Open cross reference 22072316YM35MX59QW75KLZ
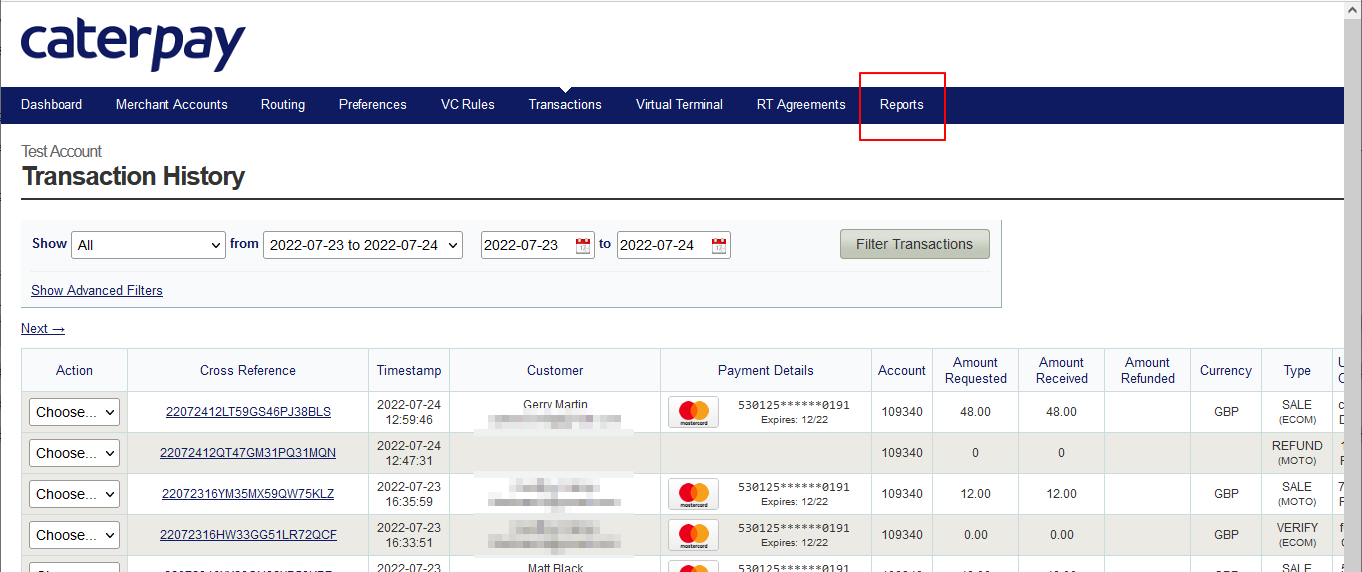The height and width of the screenshot is (572, 1362). coord(248,494)
